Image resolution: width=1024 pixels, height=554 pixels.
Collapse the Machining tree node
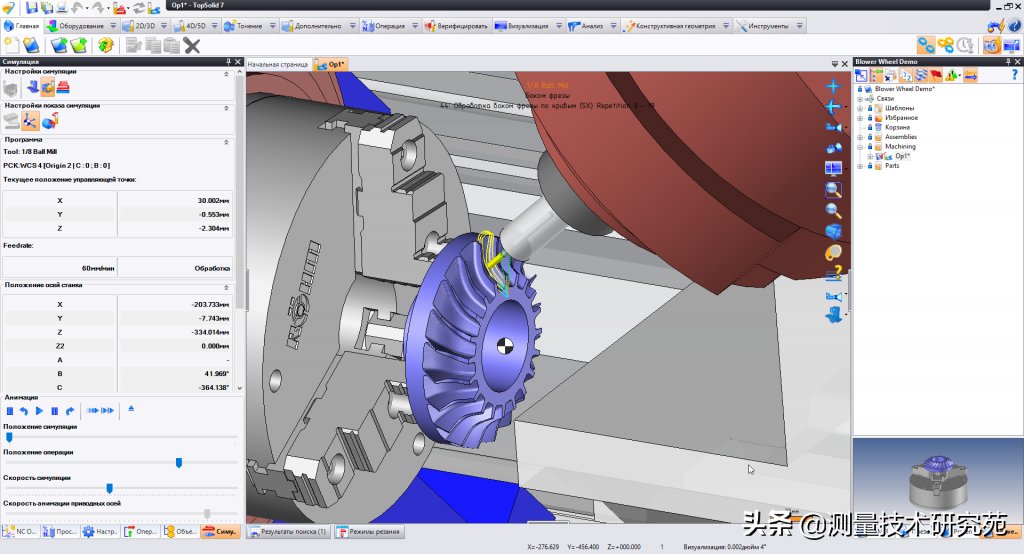pos(860,147)
